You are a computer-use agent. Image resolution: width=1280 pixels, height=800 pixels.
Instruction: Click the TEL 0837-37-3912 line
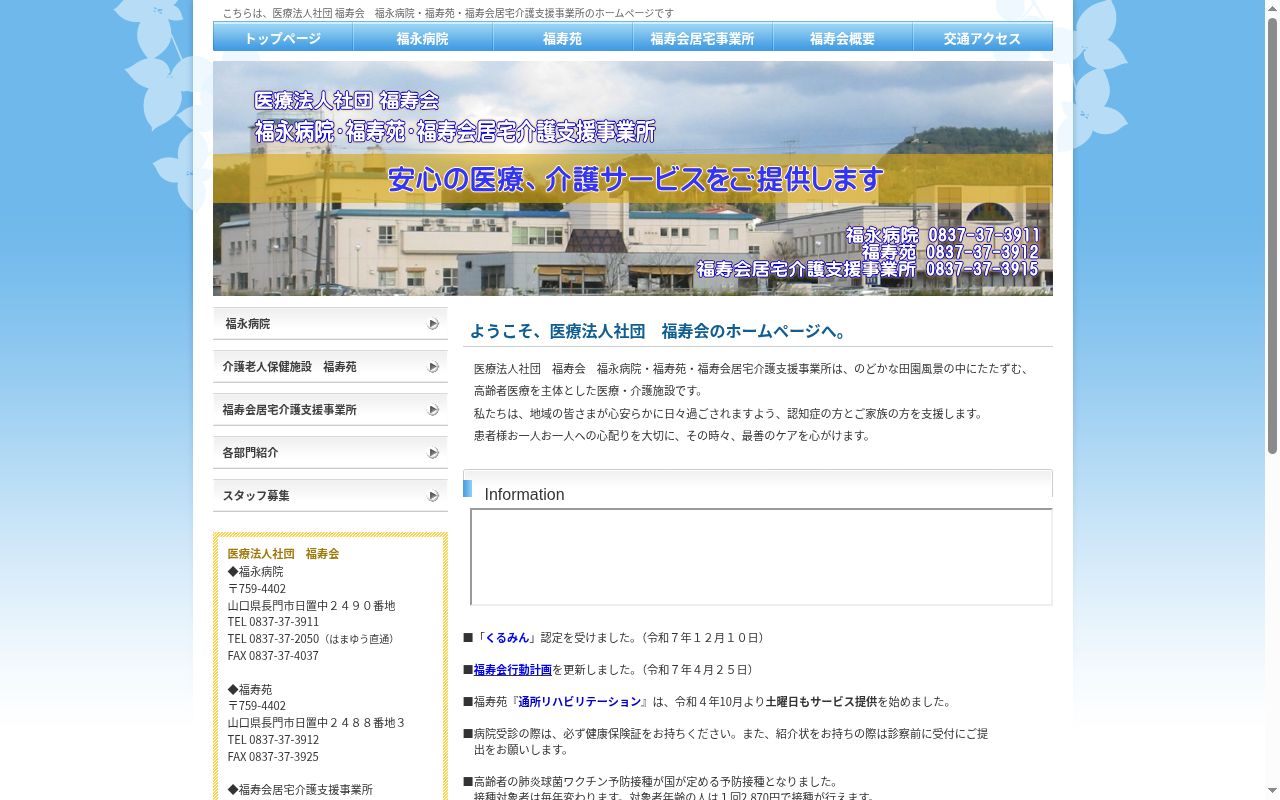273,740
